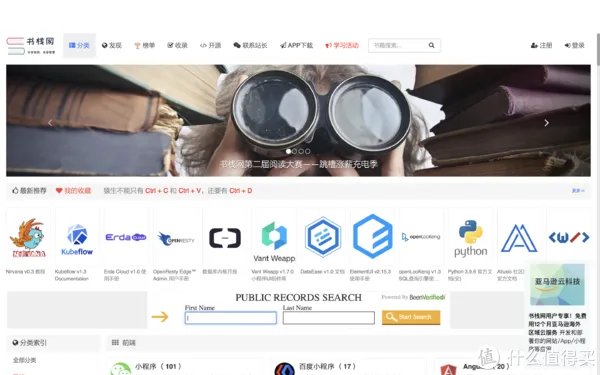Viewport: 600px width, 375px height.
Task: Select 全部分类 in the sidebar
Action: (x=24, y=360)
